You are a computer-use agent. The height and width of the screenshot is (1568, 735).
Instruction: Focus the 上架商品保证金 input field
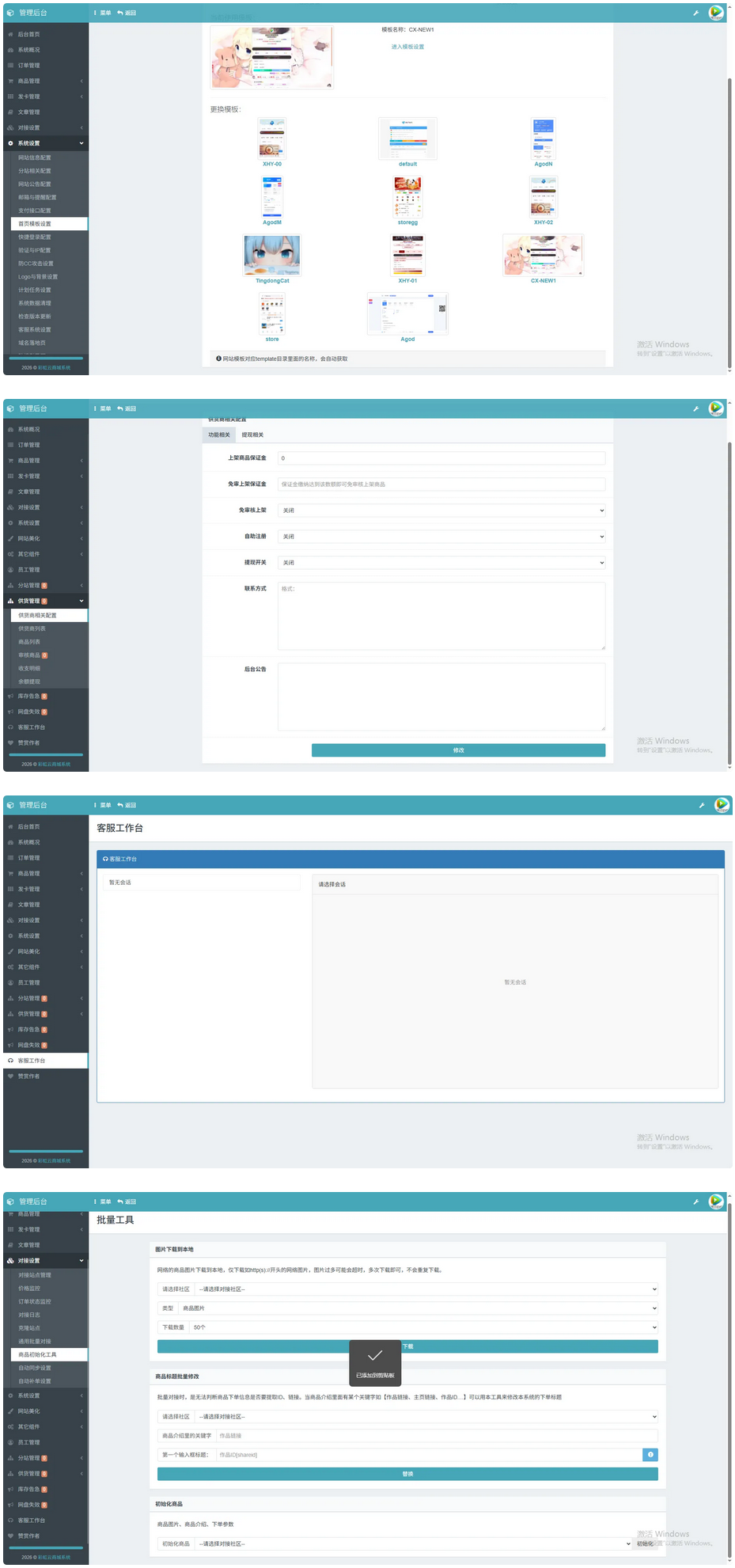(441, 458)
